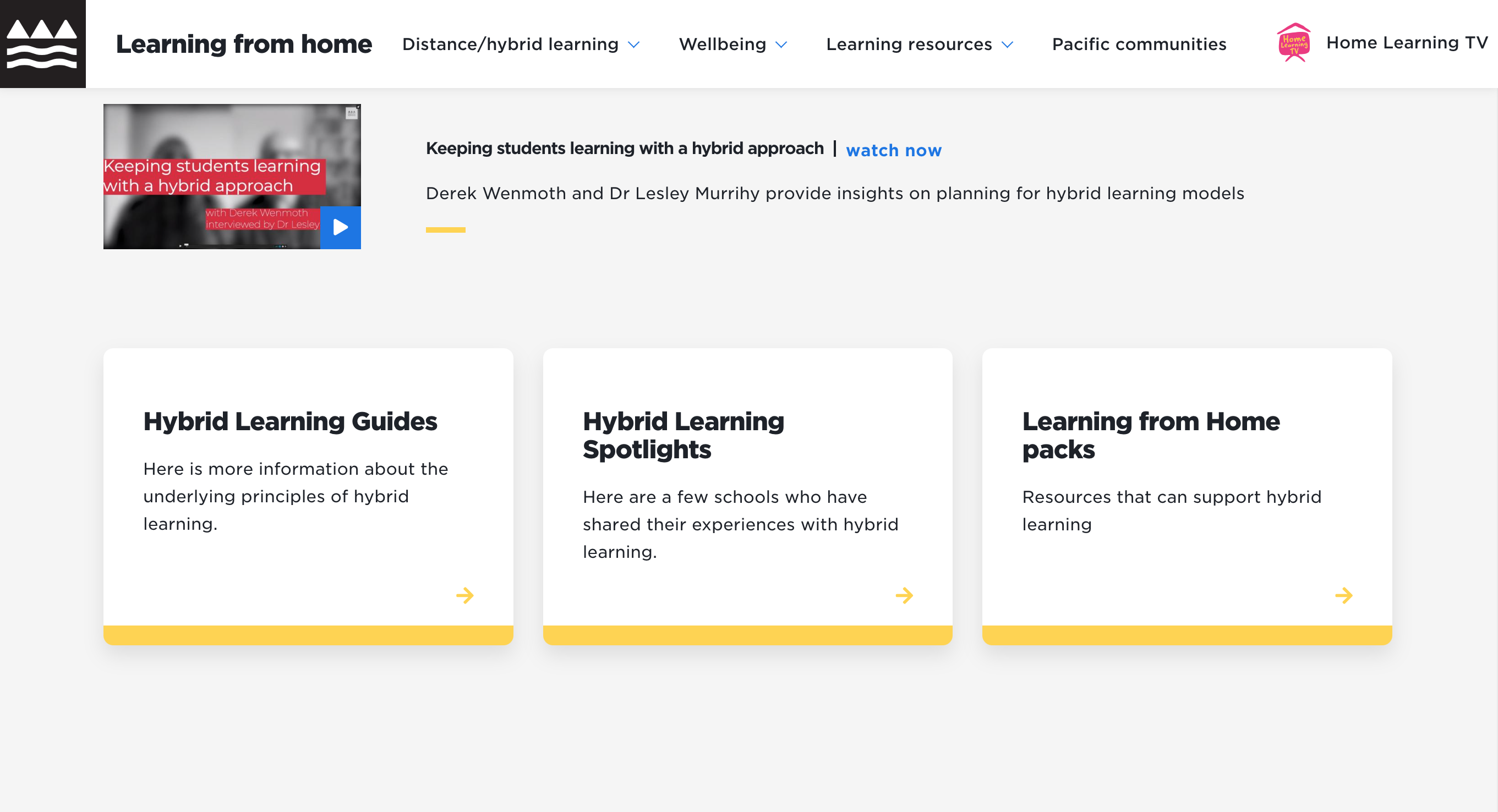
Task: Click the arrow on Learning from Home packs card
Action: [x=1344, y=595]
